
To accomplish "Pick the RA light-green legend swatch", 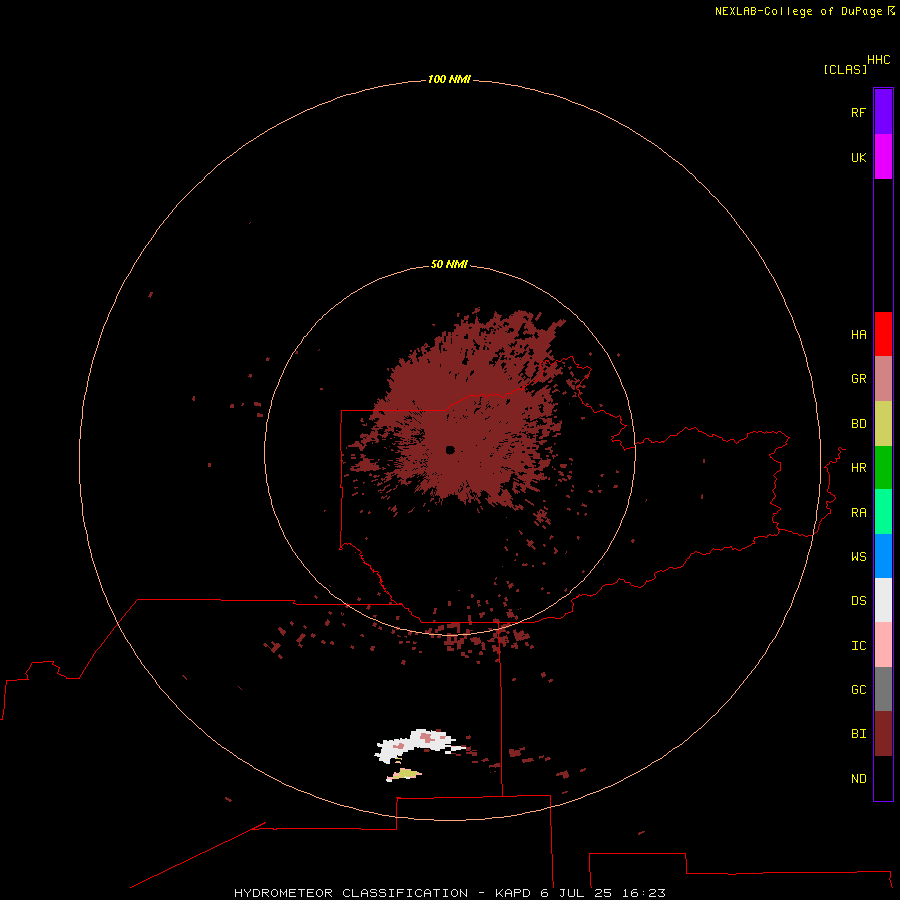I will 883,512.
